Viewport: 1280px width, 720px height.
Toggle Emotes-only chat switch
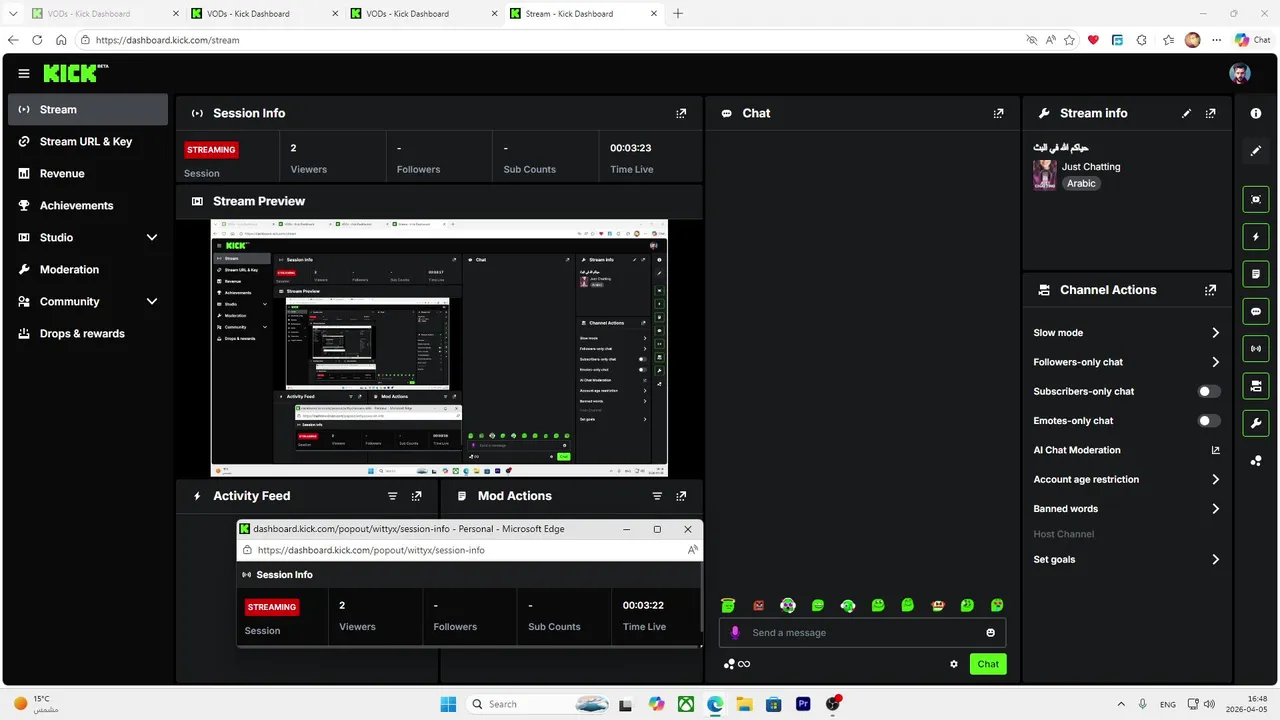pos(1210,421)
